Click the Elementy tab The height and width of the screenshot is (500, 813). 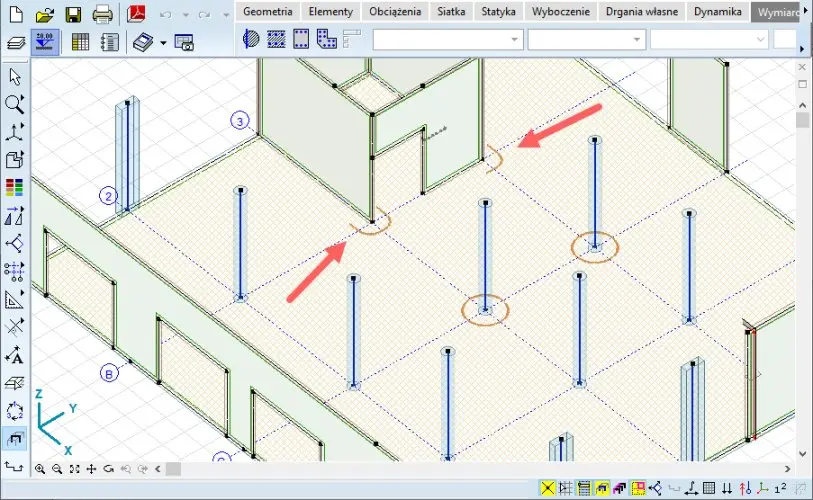(x=331, y=12)
